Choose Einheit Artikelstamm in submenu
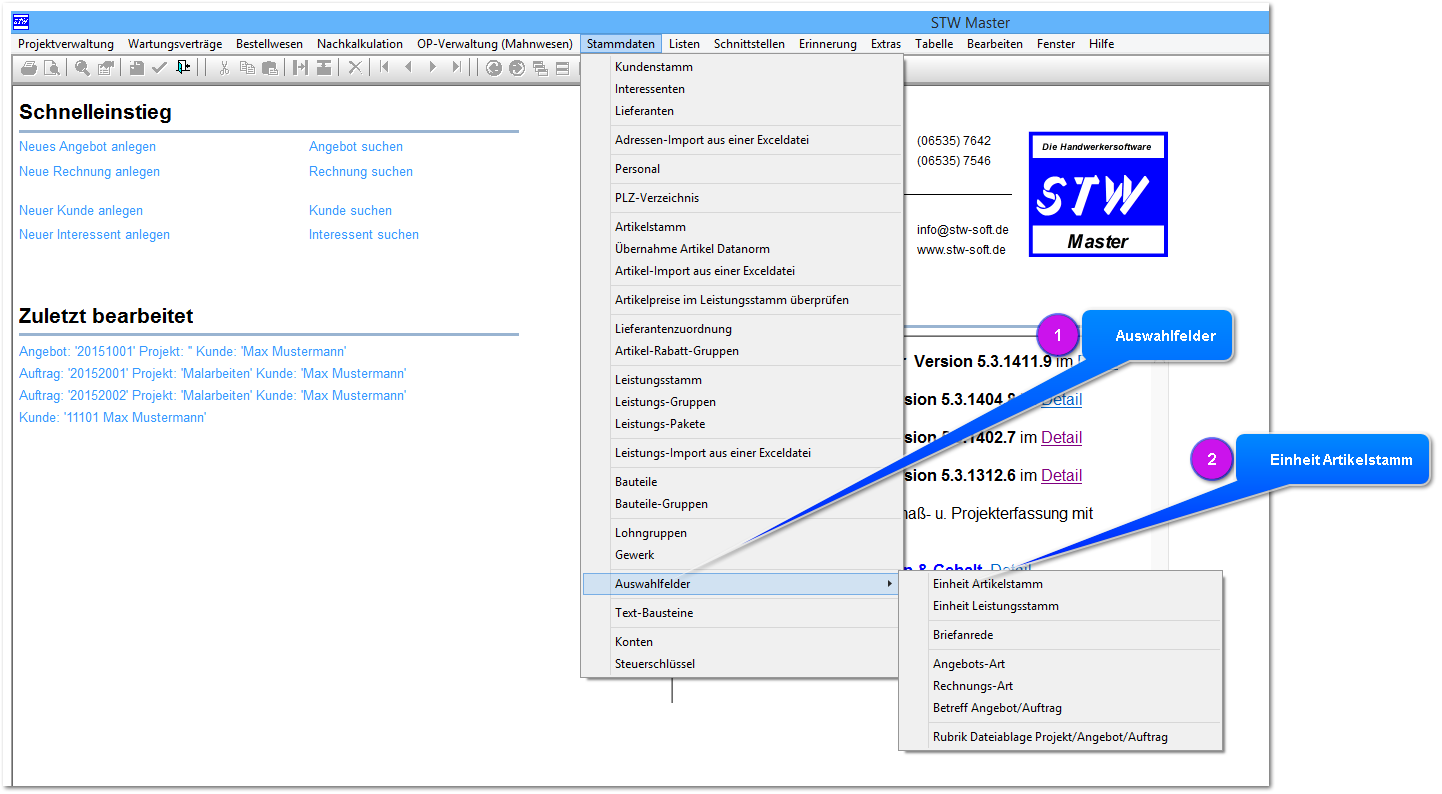The width and height of the screenshot is (1442, 794). coord(988,584)
